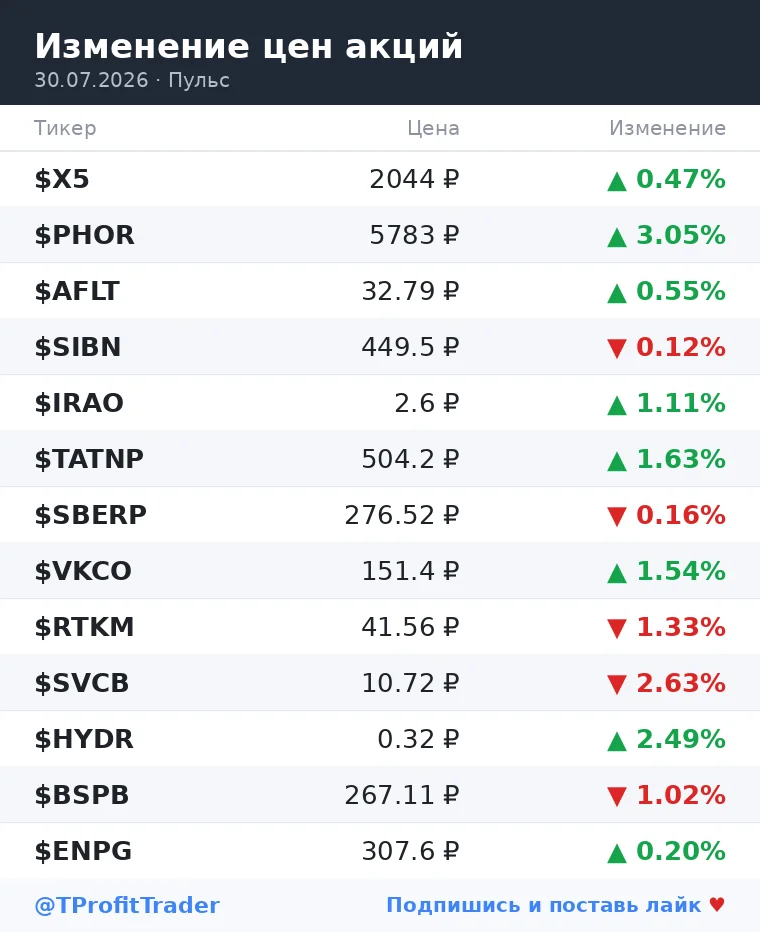
Task: Click the red down arrow in SVCB row
Action: 617,685
